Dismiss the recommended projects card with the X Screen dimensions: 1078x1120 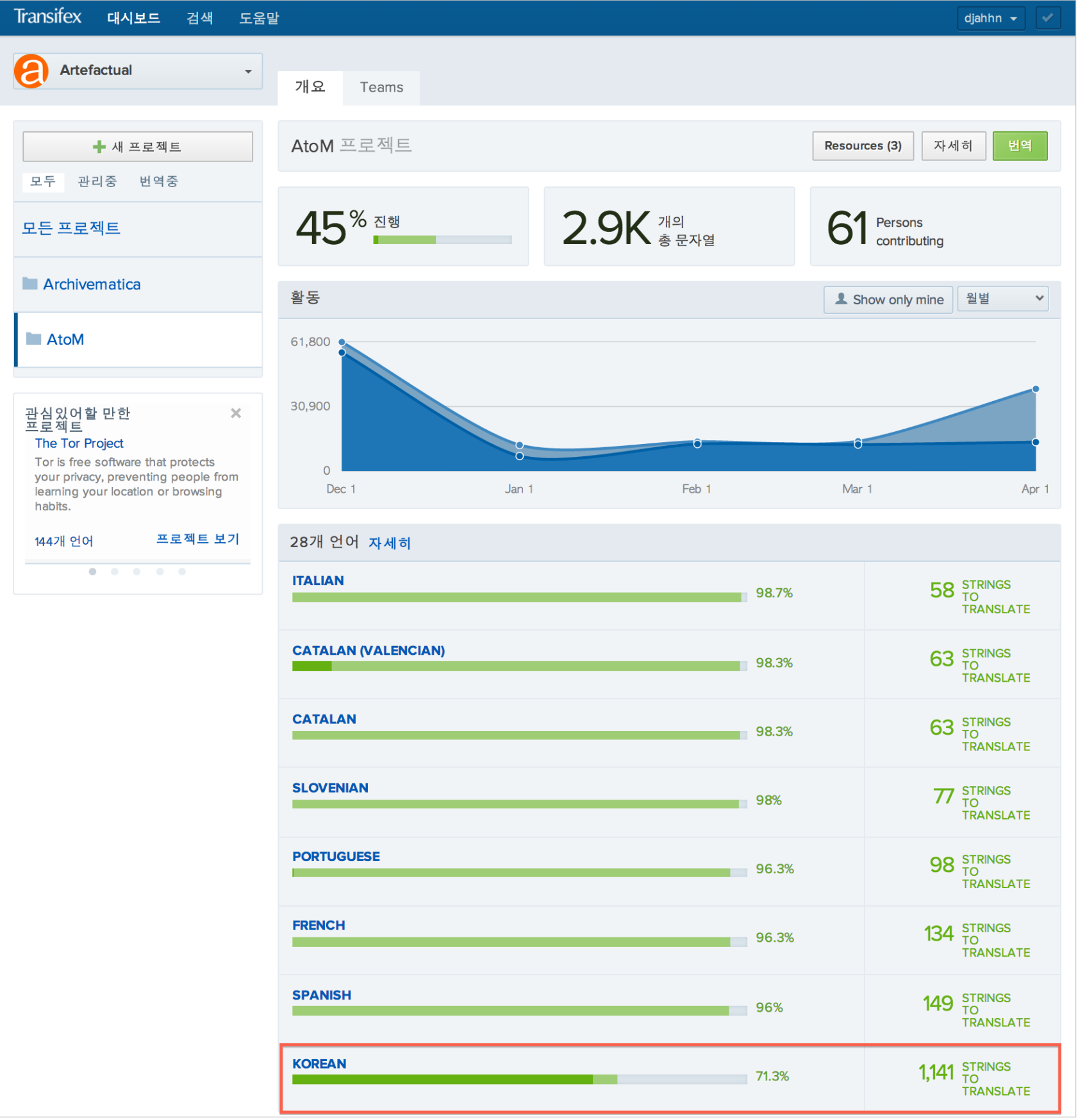(x=236, y=413)
